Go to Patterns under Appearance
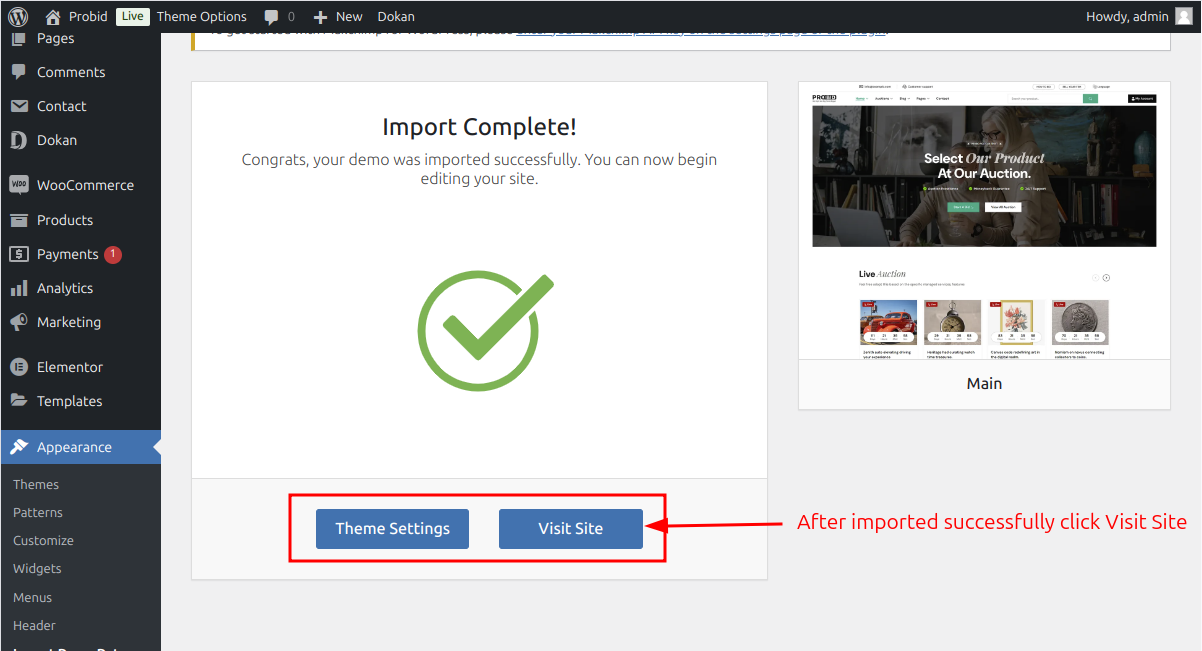 (38, 512)
